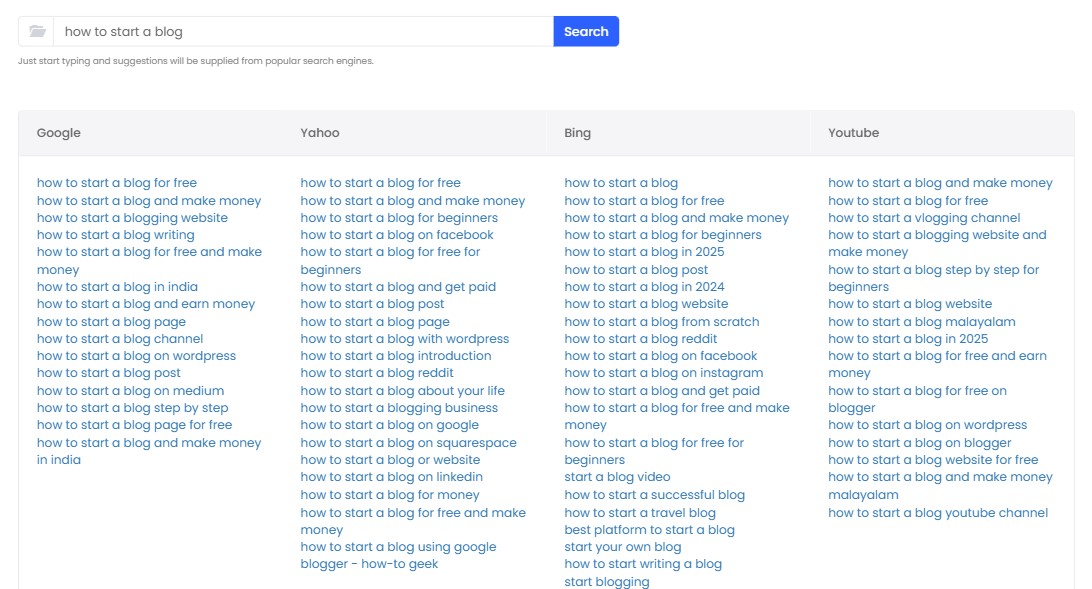
Task: Open Bing suggestion 'how to start a travel blog'
Action: click(640, 513)
